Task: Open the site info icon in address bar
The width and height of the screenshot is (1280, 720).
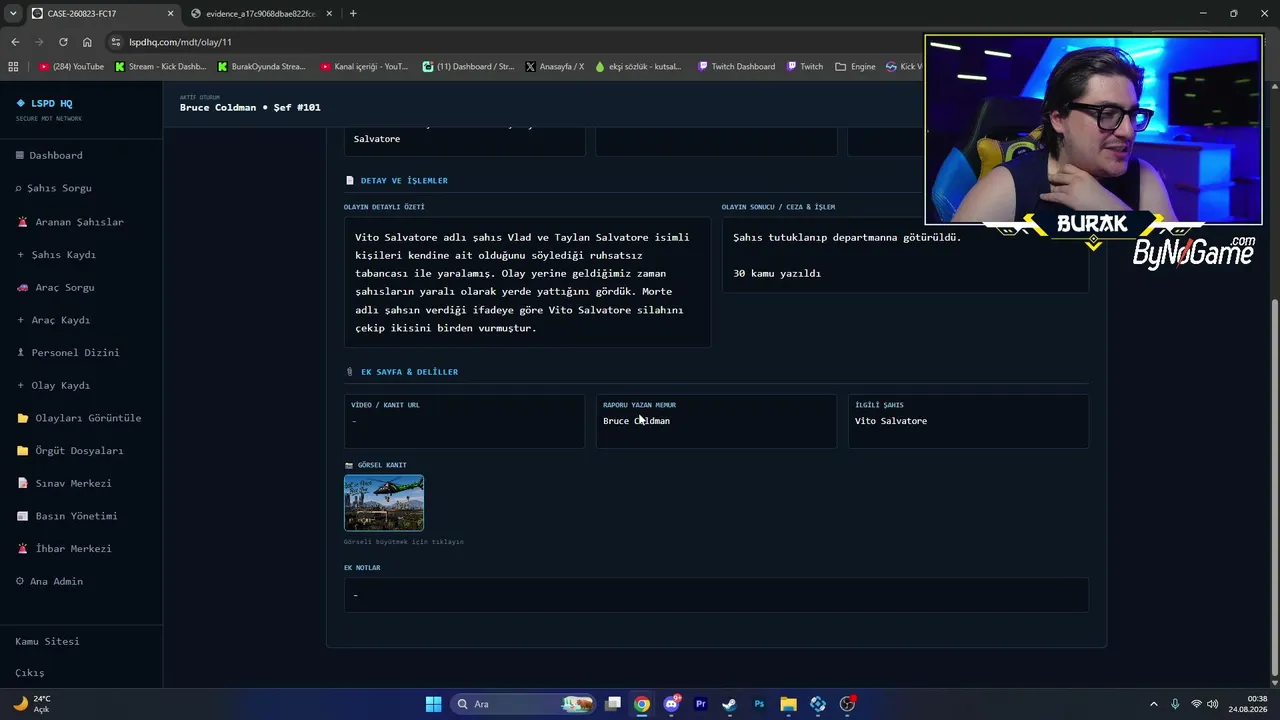Action: pos(116,42)
